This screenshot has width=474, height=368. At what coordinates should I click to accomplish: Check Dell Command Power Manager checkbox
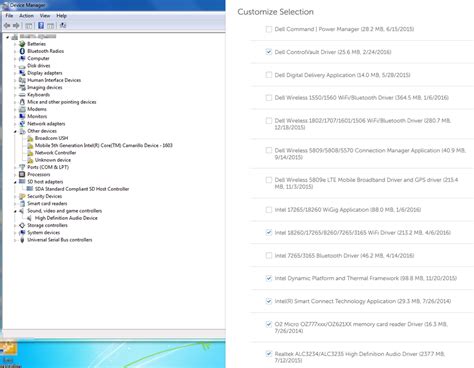point(269,29)
